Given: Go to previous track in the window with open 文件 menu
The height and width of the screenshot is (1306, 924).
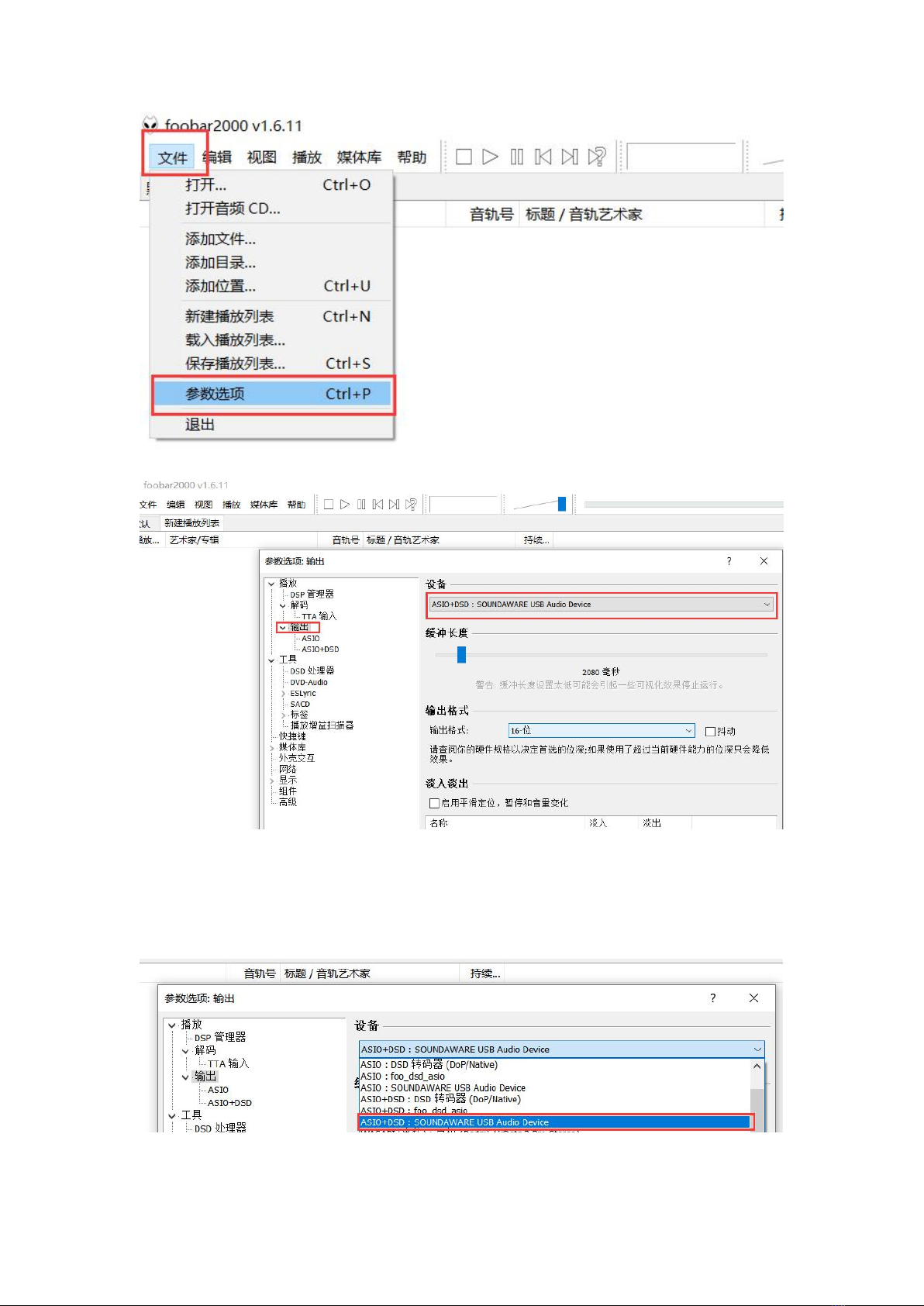Looking at the screenshot, I should point(543,157).
